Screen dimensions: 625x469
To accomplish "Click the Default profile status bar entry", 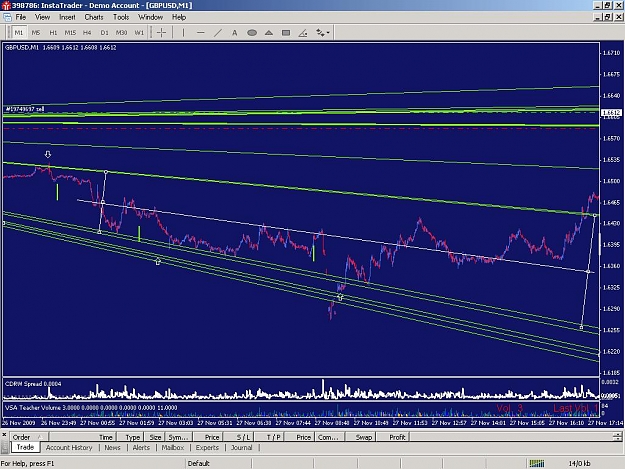I will tap(199, 463).
